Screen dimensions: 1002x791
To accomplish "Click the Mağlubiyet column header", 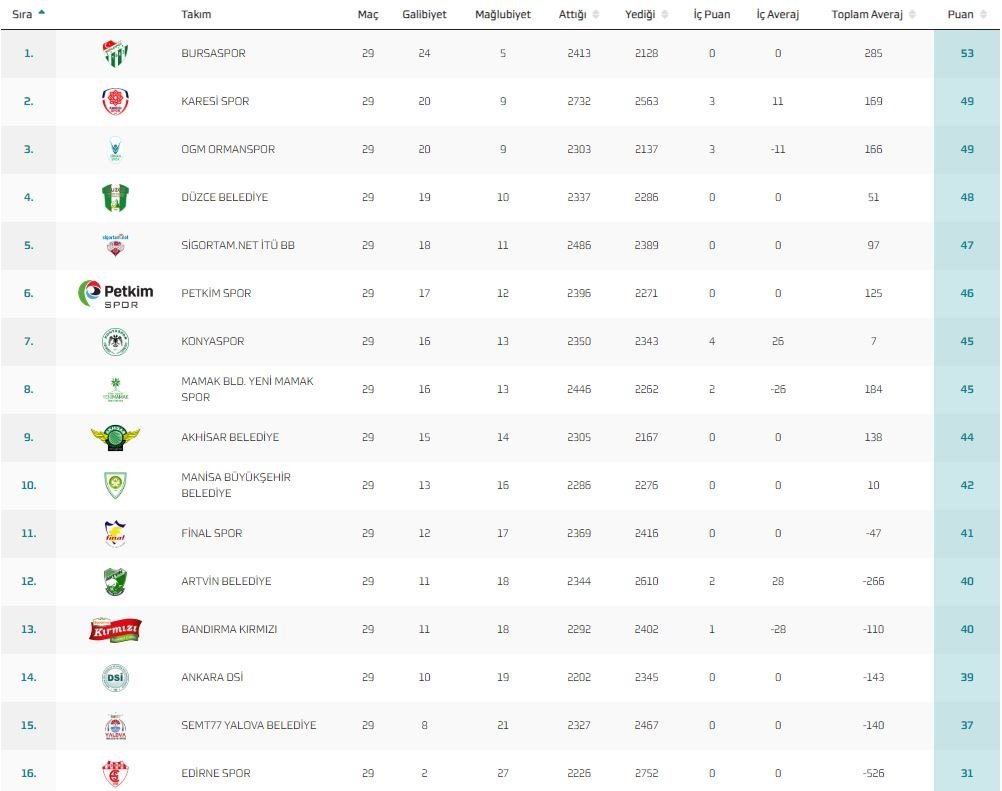I will click(503, 15).
